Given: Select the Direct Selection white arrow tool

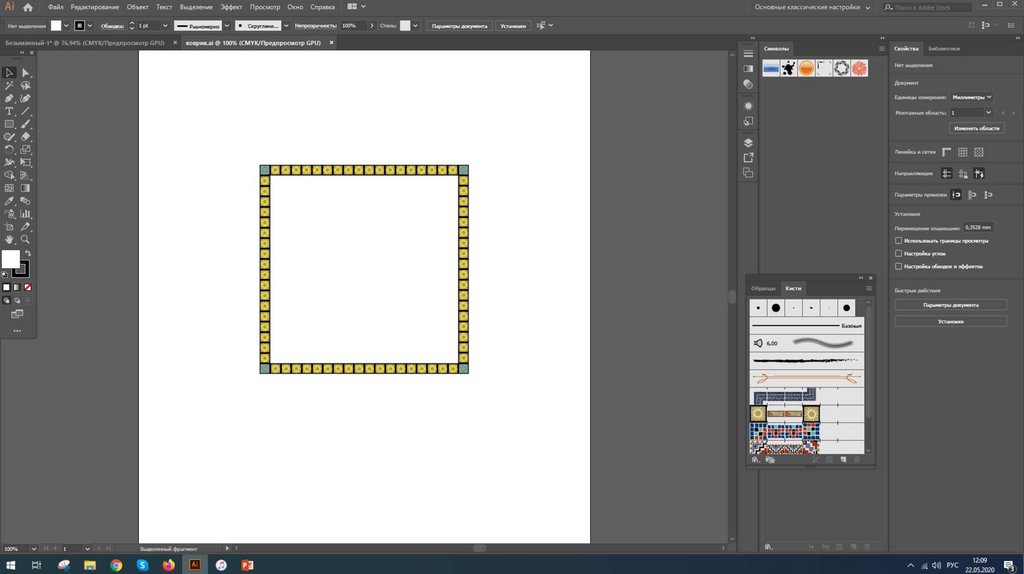Looking at the screenshot, I should [26, 73].
